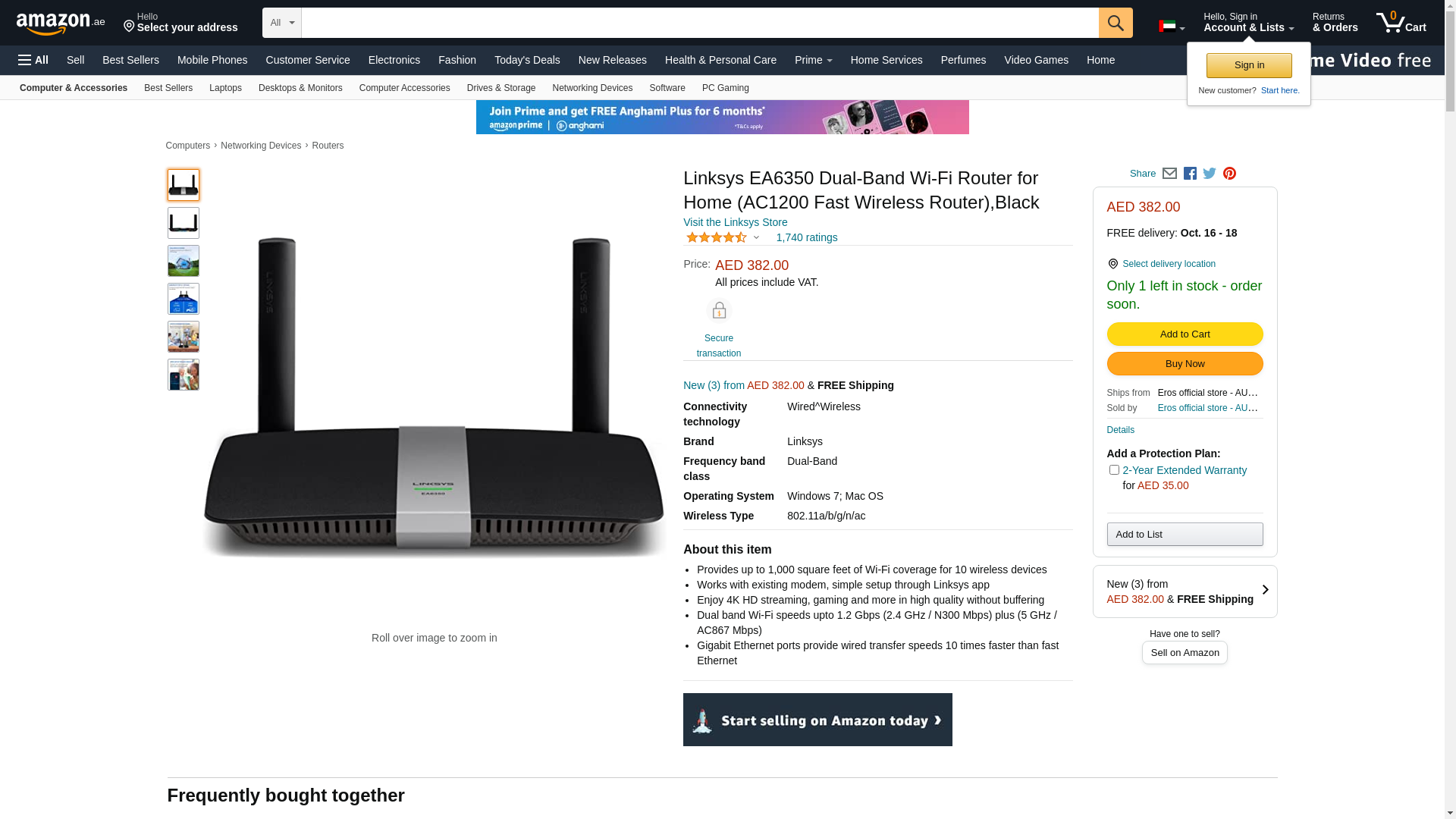The image size is (1456, 819).
Task: Share product on Pinterest icon
Action: click(x=1229, y=174)
